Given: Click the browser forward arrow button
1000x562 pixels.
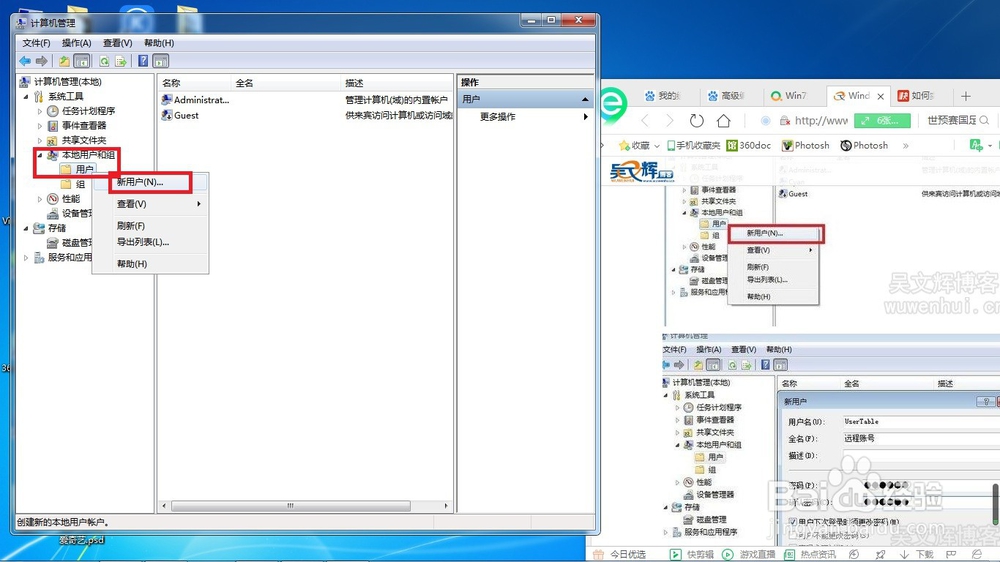Looking at the screenshot, I should tap(669, 121).
